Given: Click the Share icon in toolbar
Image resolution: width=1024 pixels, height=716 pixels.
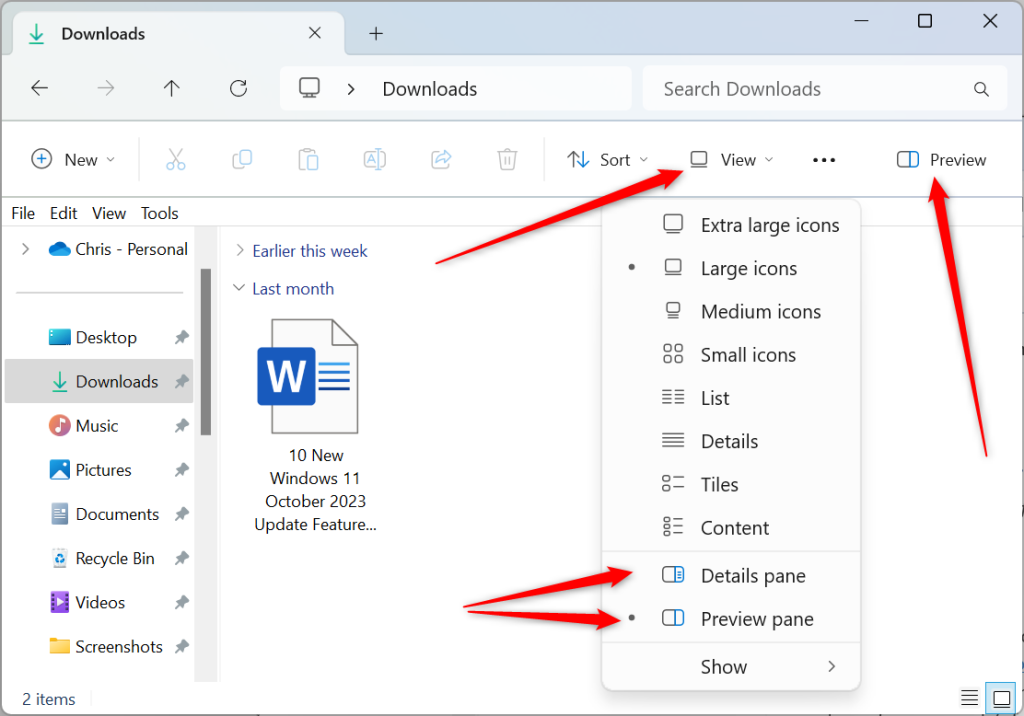Looking at the screenshot, I should [x=441, y=160].
